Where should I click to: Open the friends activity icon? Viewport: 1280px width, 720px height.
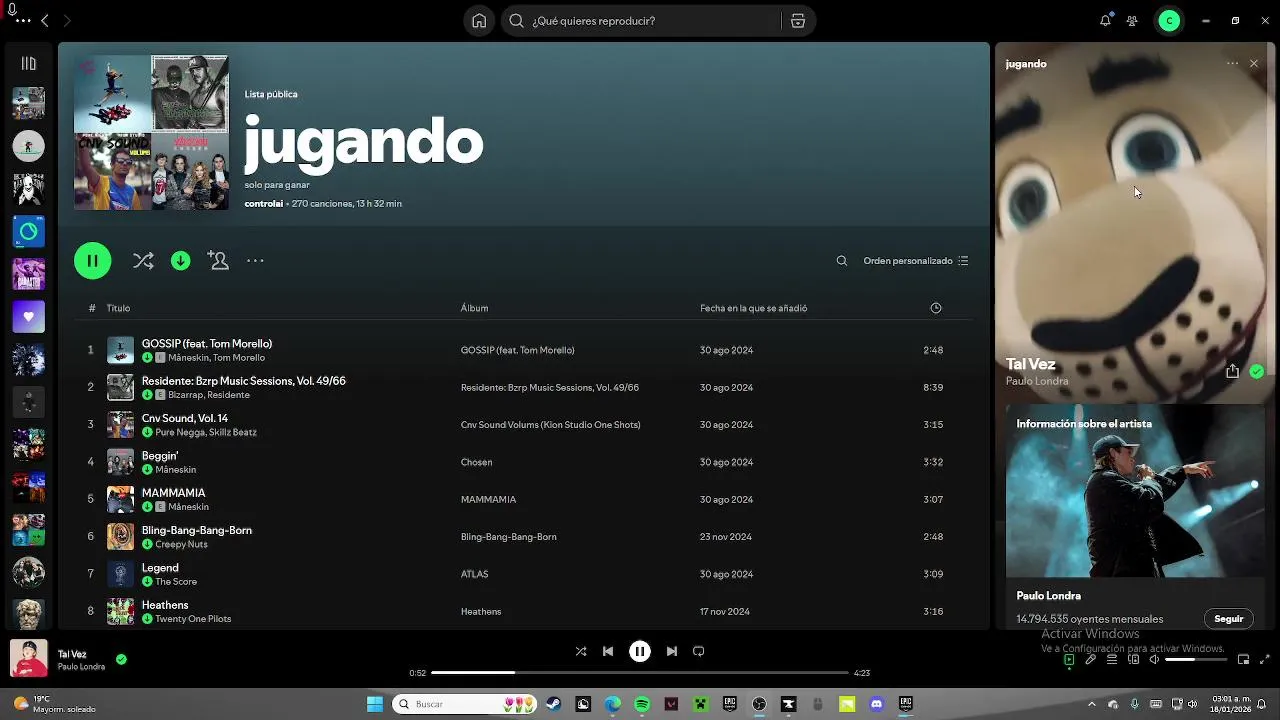point(1132,21)
